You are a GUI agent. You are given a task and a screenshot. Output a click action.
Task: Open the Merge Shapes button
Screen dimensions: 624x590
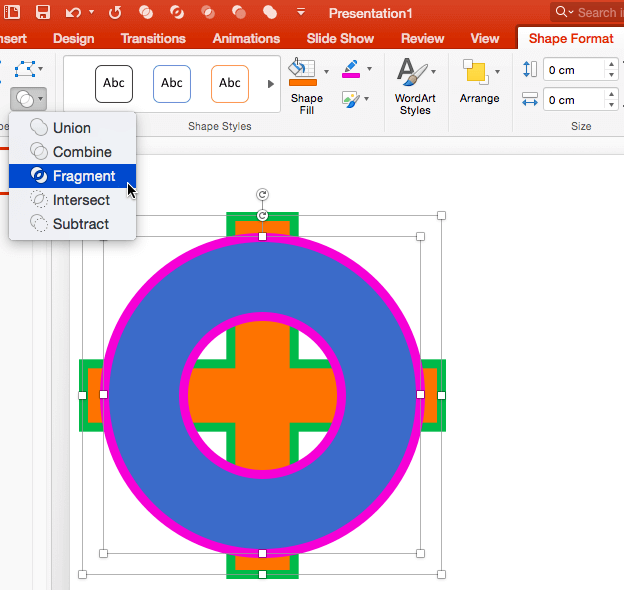(x=27, y=99)
